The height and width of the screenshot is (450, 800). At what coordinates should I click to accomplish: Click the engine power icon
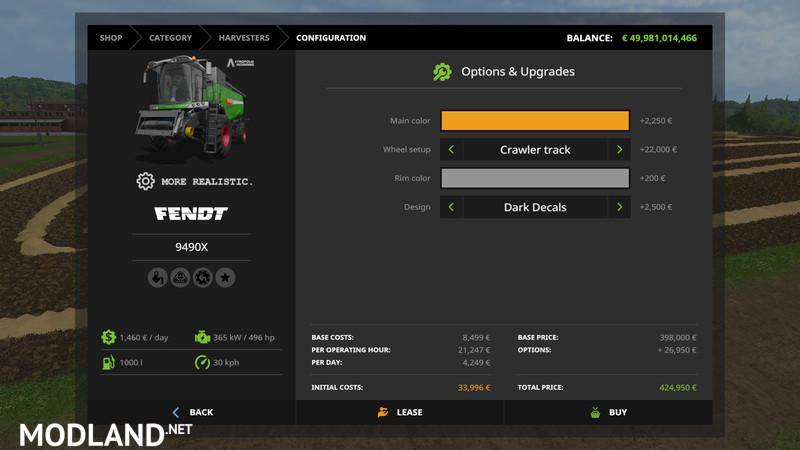pos(202,337)
